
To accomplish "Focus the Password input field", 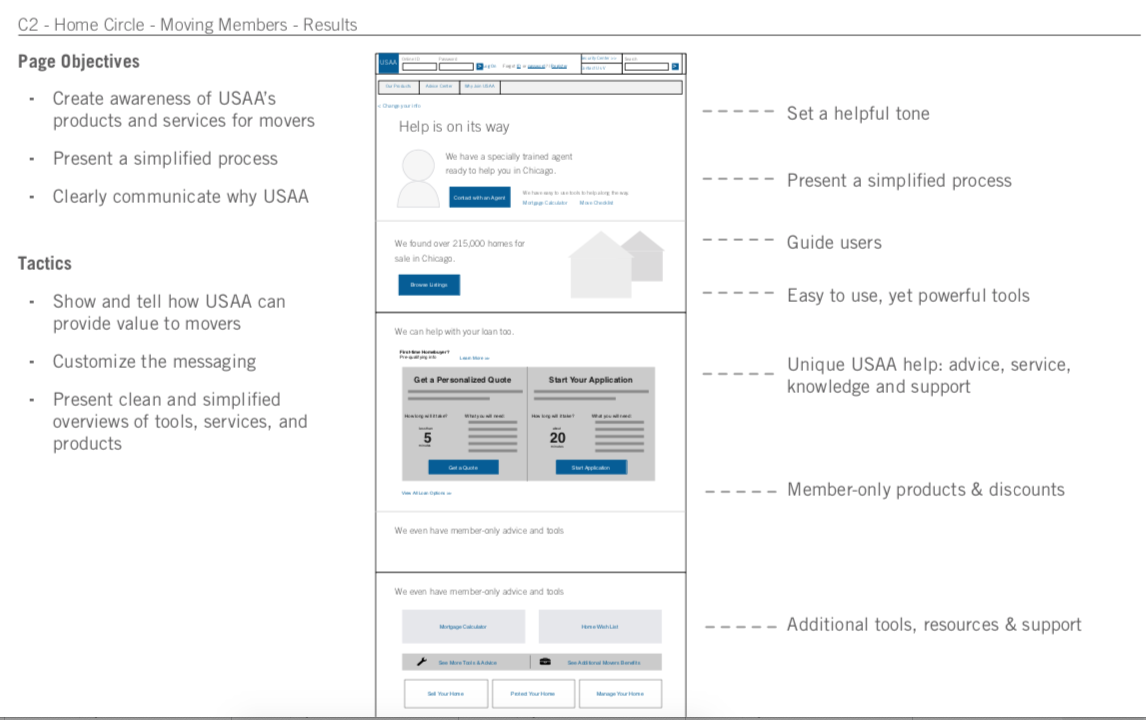I will [456, 67].
